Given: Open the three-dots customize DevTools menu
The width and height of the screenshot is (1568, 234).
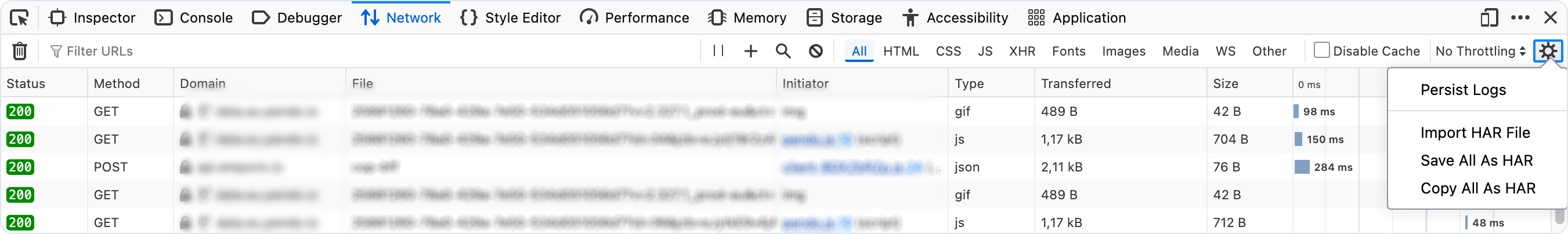Looking at the screenshot, I should 1520,17.
